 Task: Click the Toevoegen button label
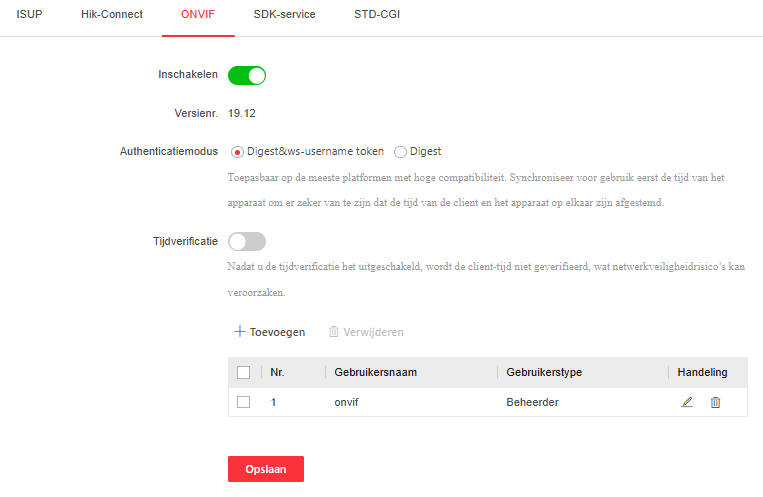click(277, 332)
